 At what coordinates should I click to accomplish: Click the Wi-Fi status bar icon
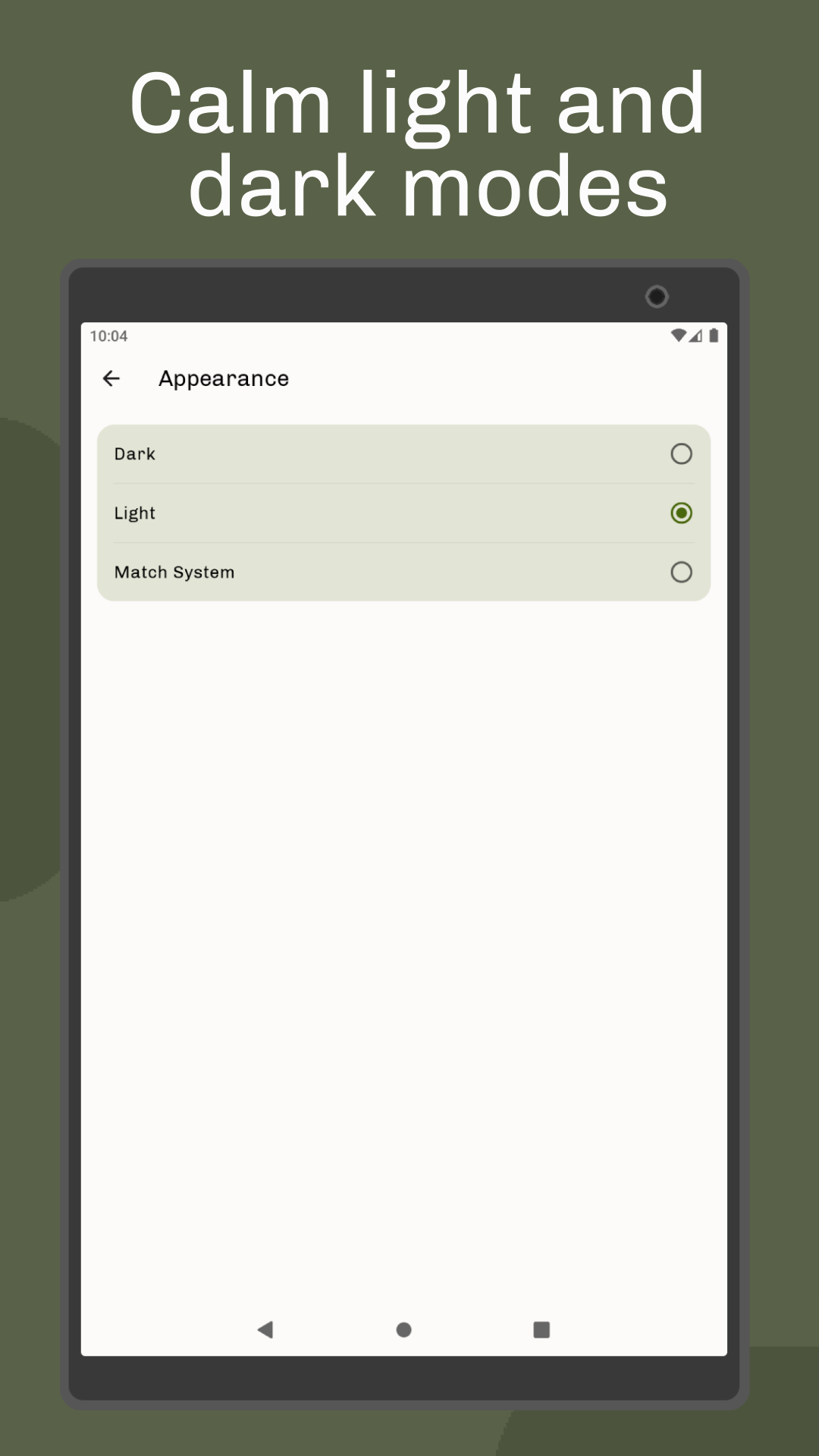pyautogui.click(x=679, y=335)
